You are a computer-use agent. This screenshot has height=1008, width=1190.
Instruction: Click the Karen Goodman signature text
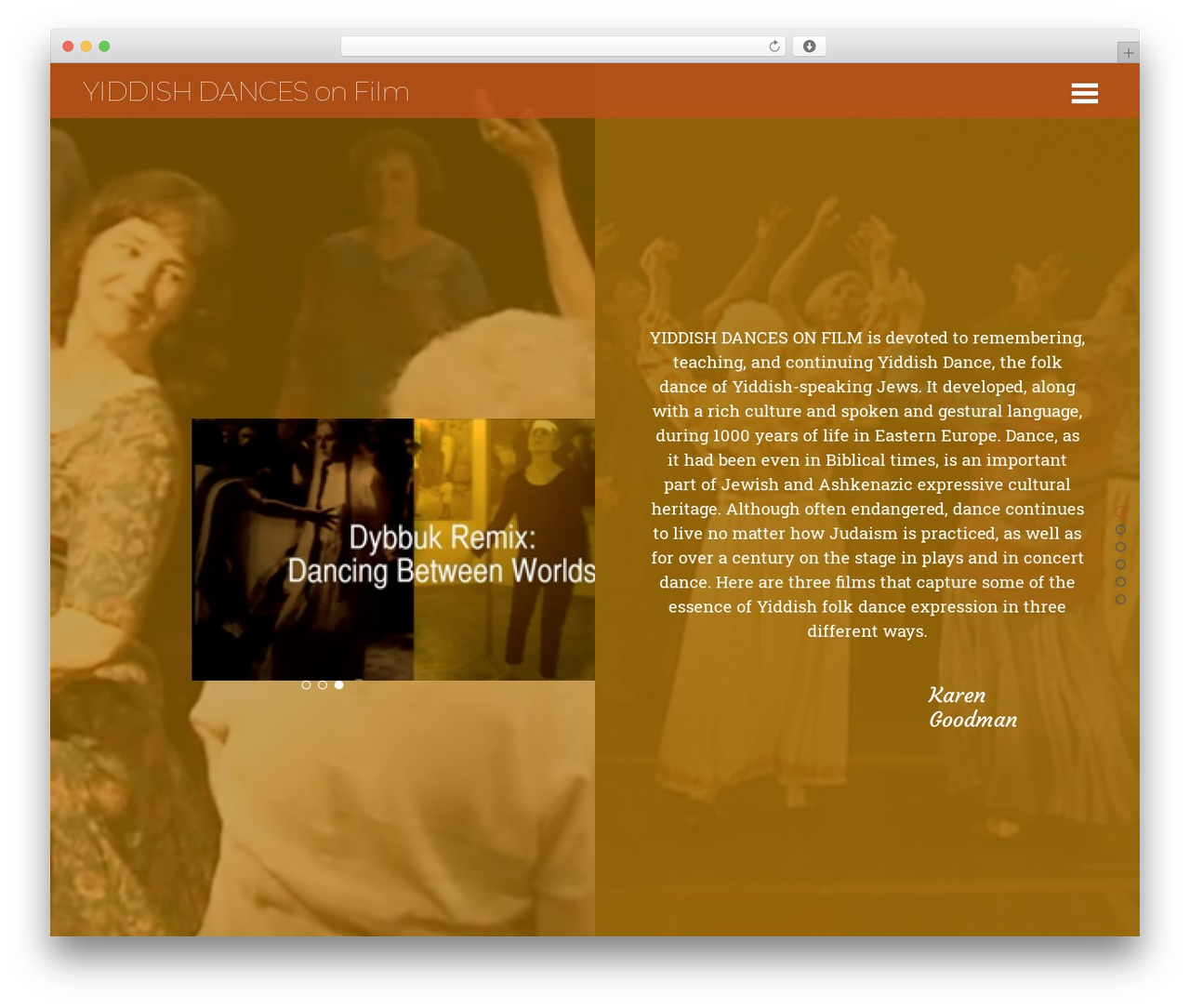click(x=972, y=708)
